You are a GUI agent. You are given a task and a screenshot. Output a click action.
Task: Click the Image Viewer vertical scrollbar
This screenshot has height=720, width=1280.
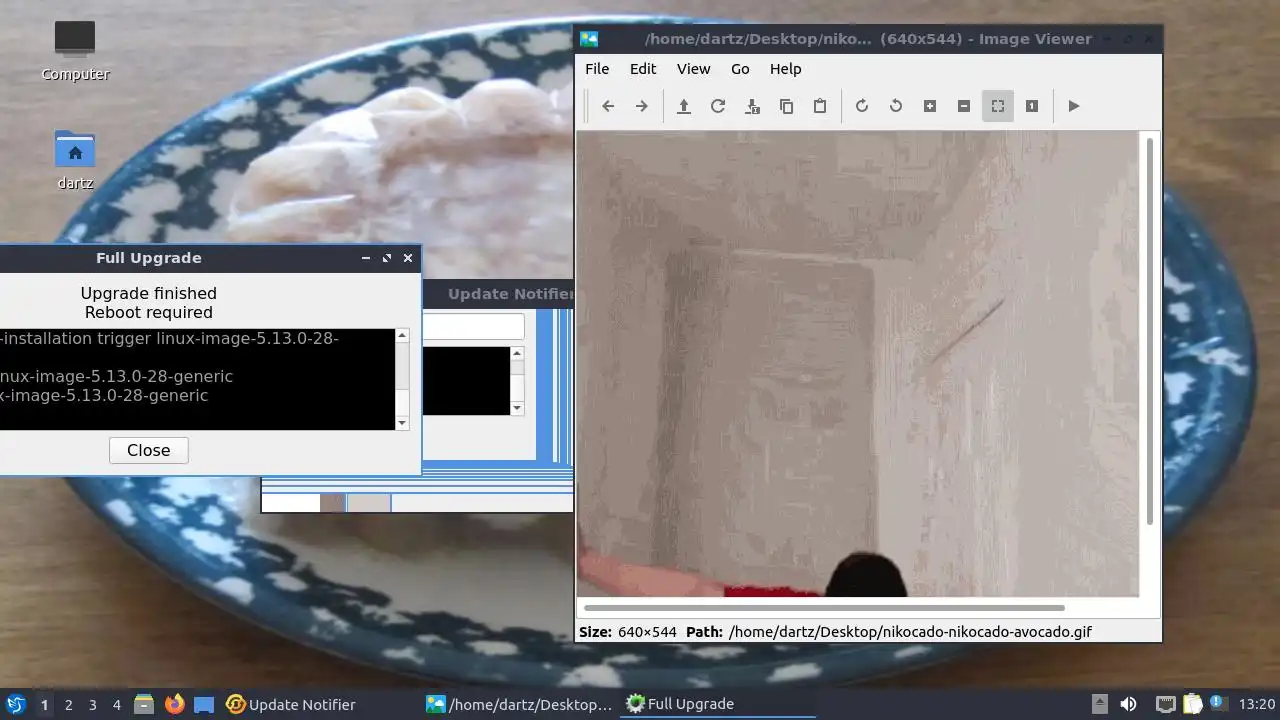[1150, 330]
